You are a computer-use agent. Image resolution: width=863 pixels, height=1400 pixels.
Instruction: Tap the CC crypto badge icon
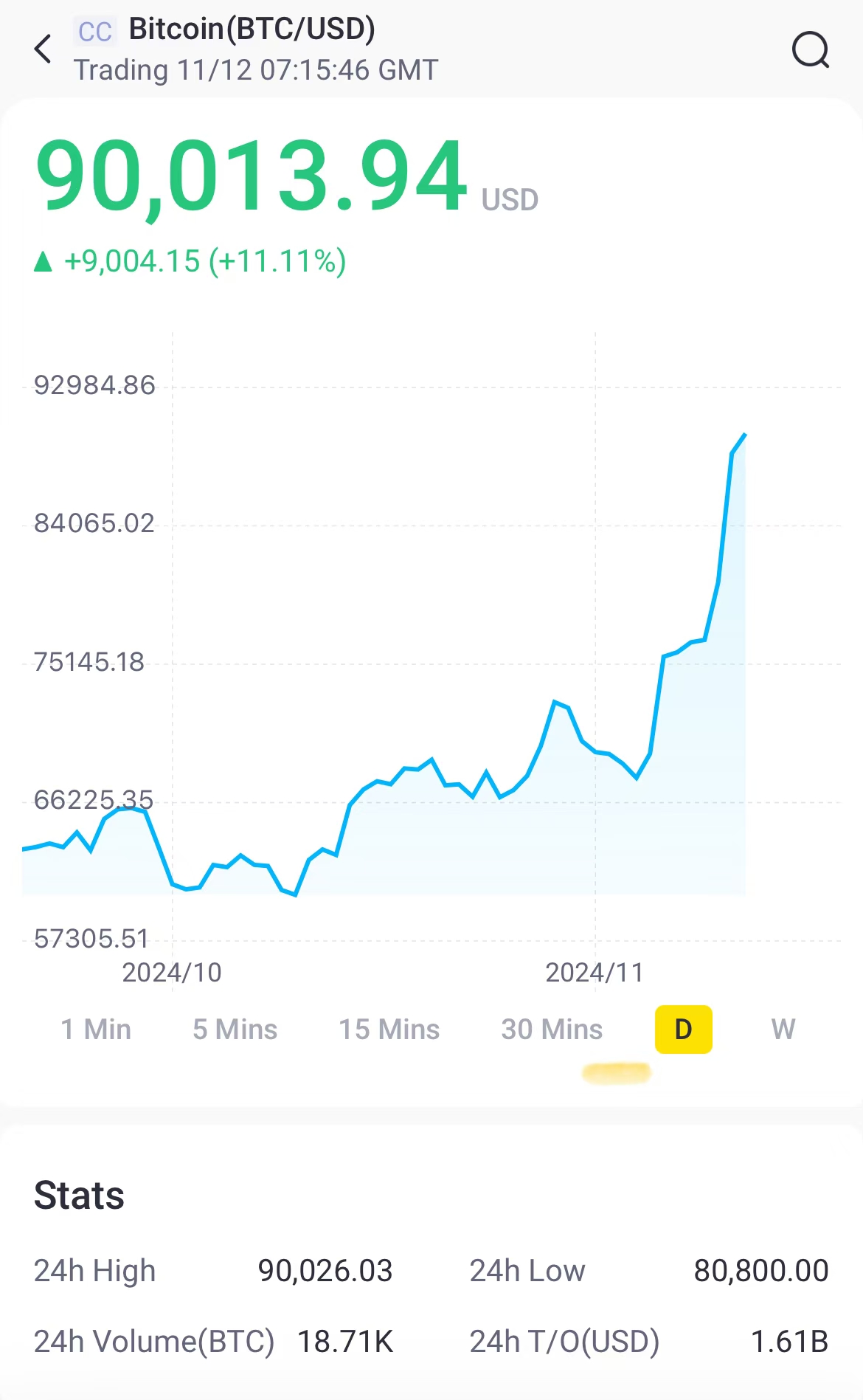pos(95,32)
